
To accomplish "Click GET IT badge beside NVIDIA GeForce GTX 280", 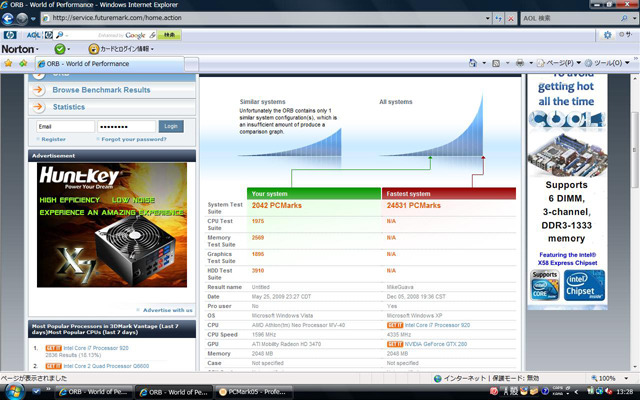I will 395,344.
